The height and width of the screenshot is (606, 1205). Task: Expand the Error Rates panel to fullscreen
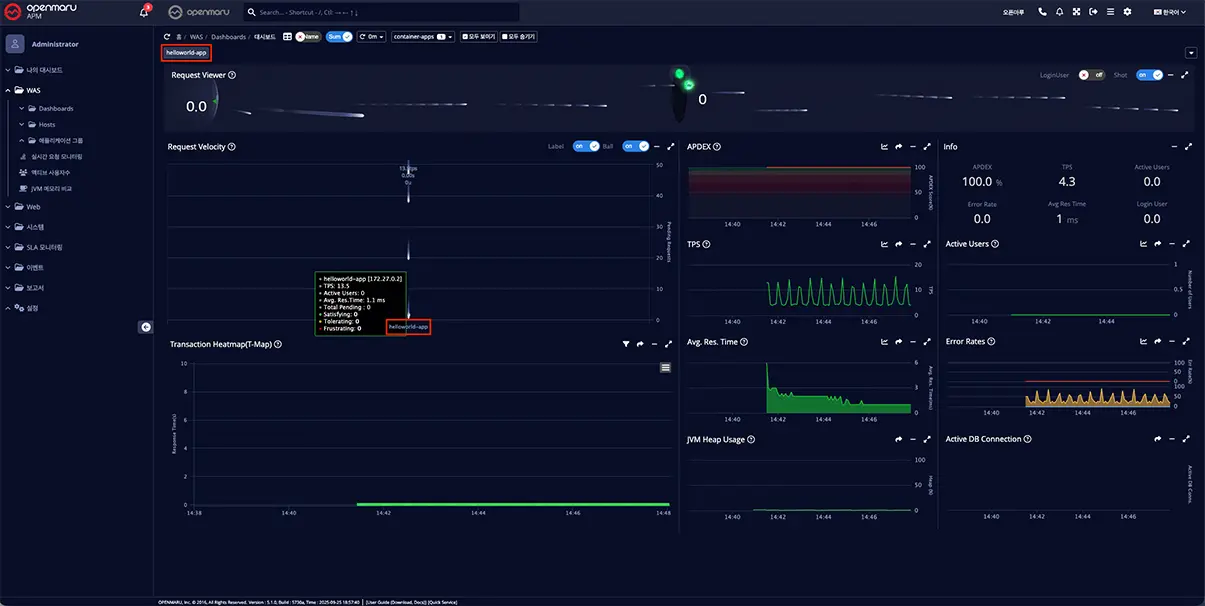point(1186,341)
